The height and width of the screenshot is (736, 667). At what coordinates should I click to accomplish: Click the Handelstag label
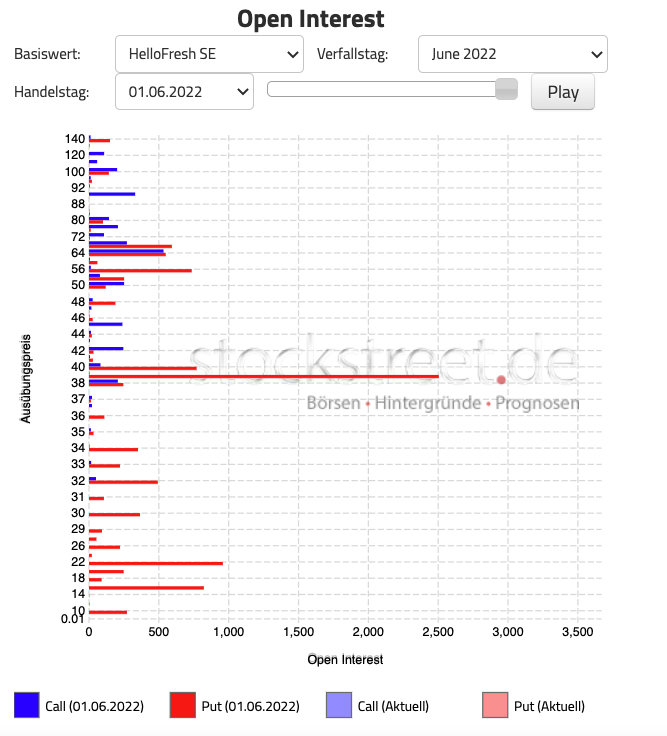coord(52,92)
